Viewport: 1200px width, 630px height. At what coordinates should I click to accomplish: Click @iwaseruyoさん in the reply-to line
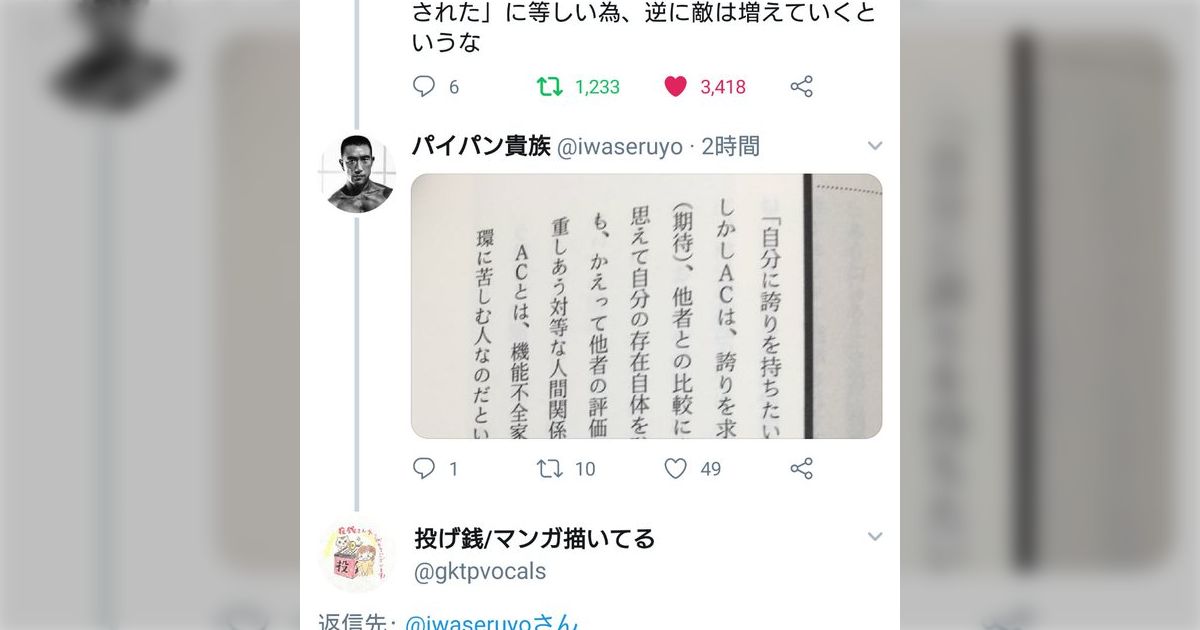click(x=491, y=622)
